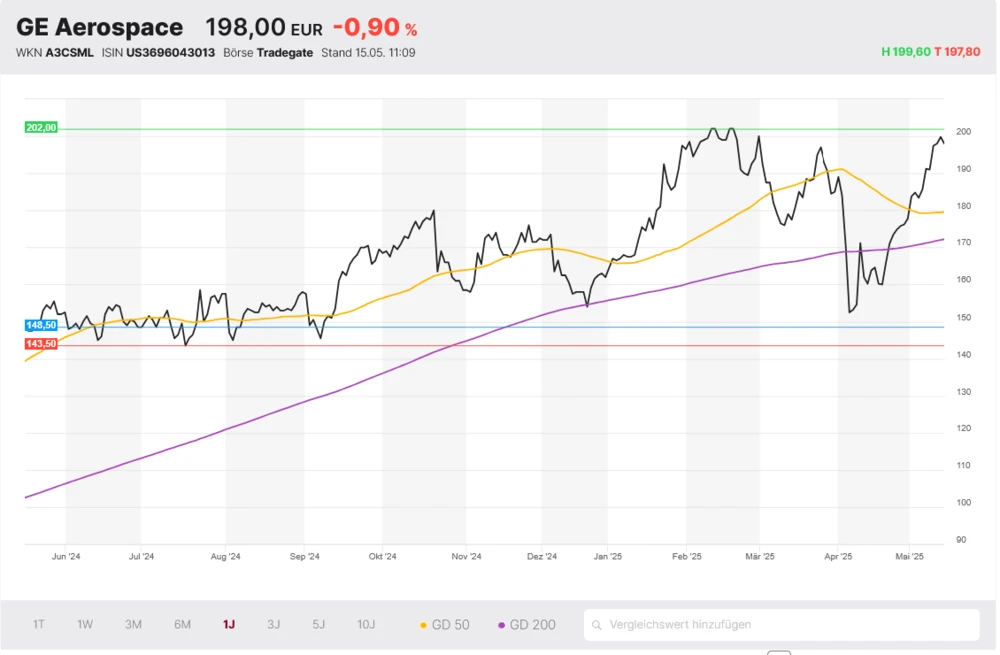Click the blue 148,50 price marker
Screen dimensions: 1000x655
point(41,326)
